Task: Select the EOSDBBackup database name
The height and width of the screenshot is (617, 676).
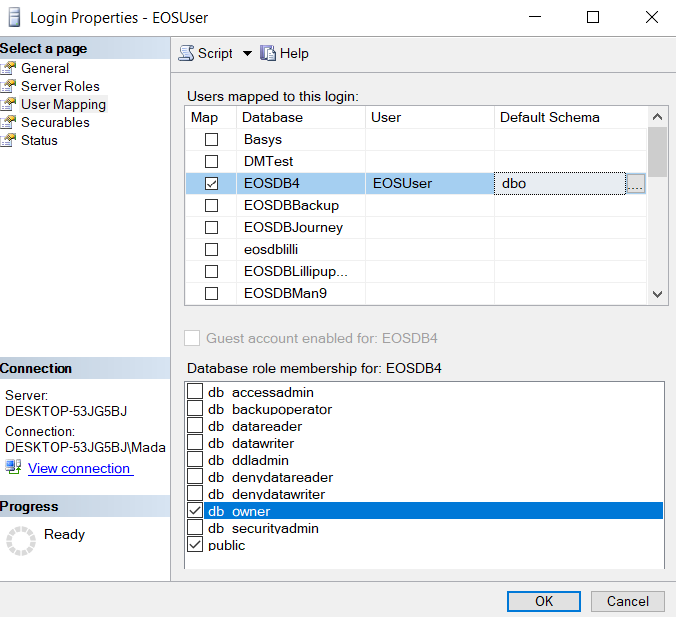Action: pyautogui.click(x=291, y=206)
